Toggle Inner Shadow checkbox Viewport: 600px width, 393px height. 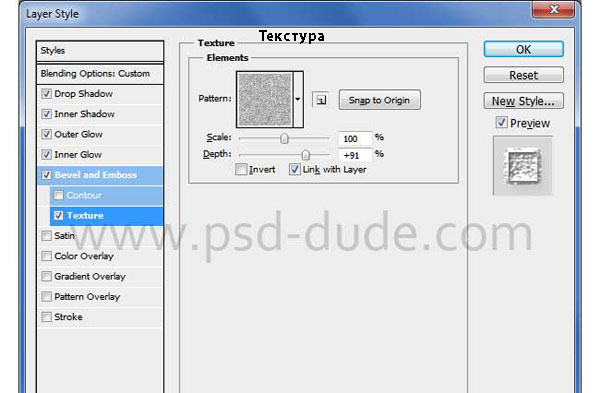tap(47, 114)
